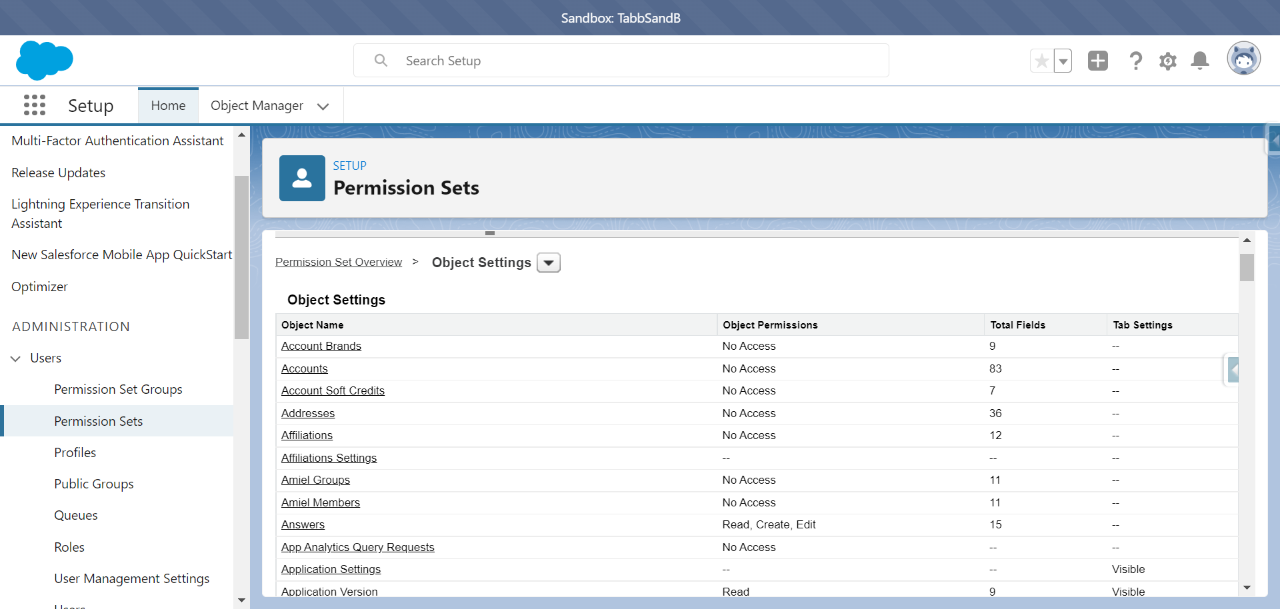
Task: Click the Favorites star icon
Action: [1042, 61]
